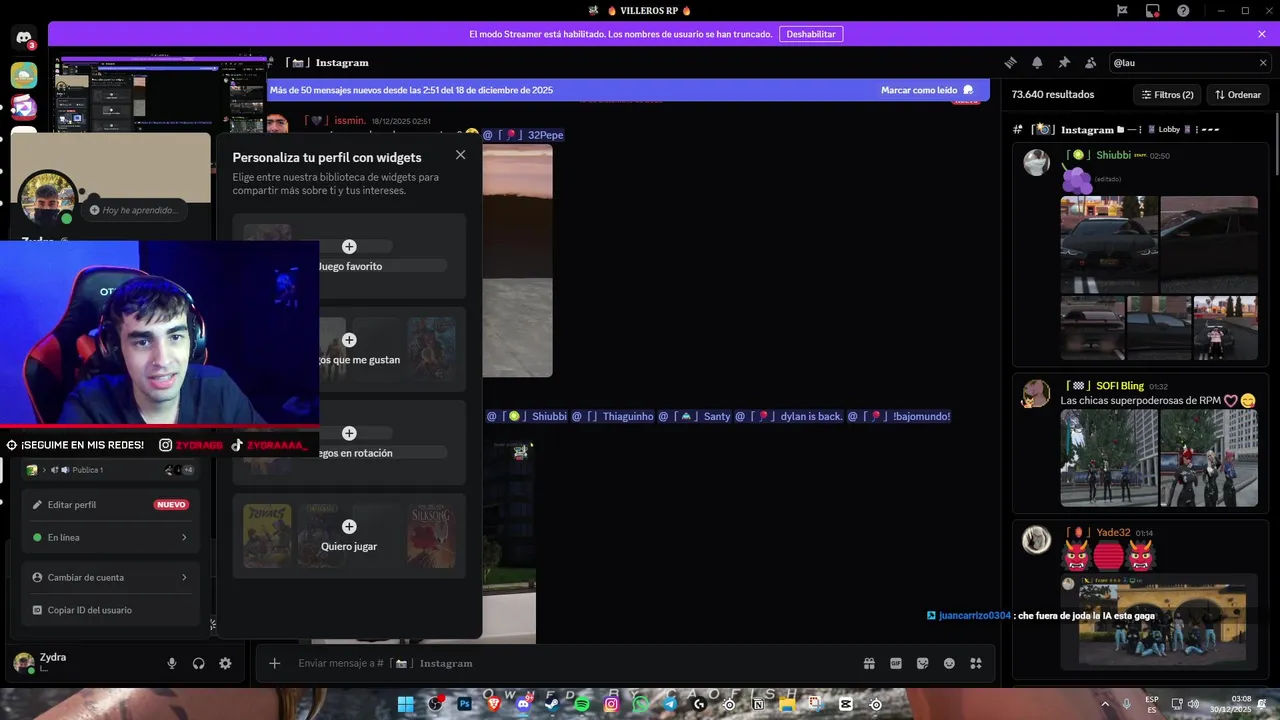Show hidden system tray icons chevron

coord(1105,704)
